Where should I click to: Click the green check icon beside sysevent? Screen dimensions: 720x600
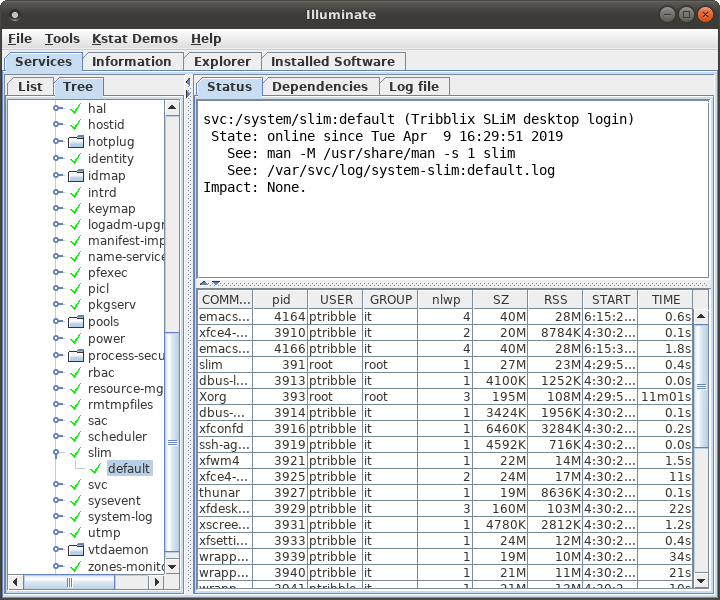point(76,501)
